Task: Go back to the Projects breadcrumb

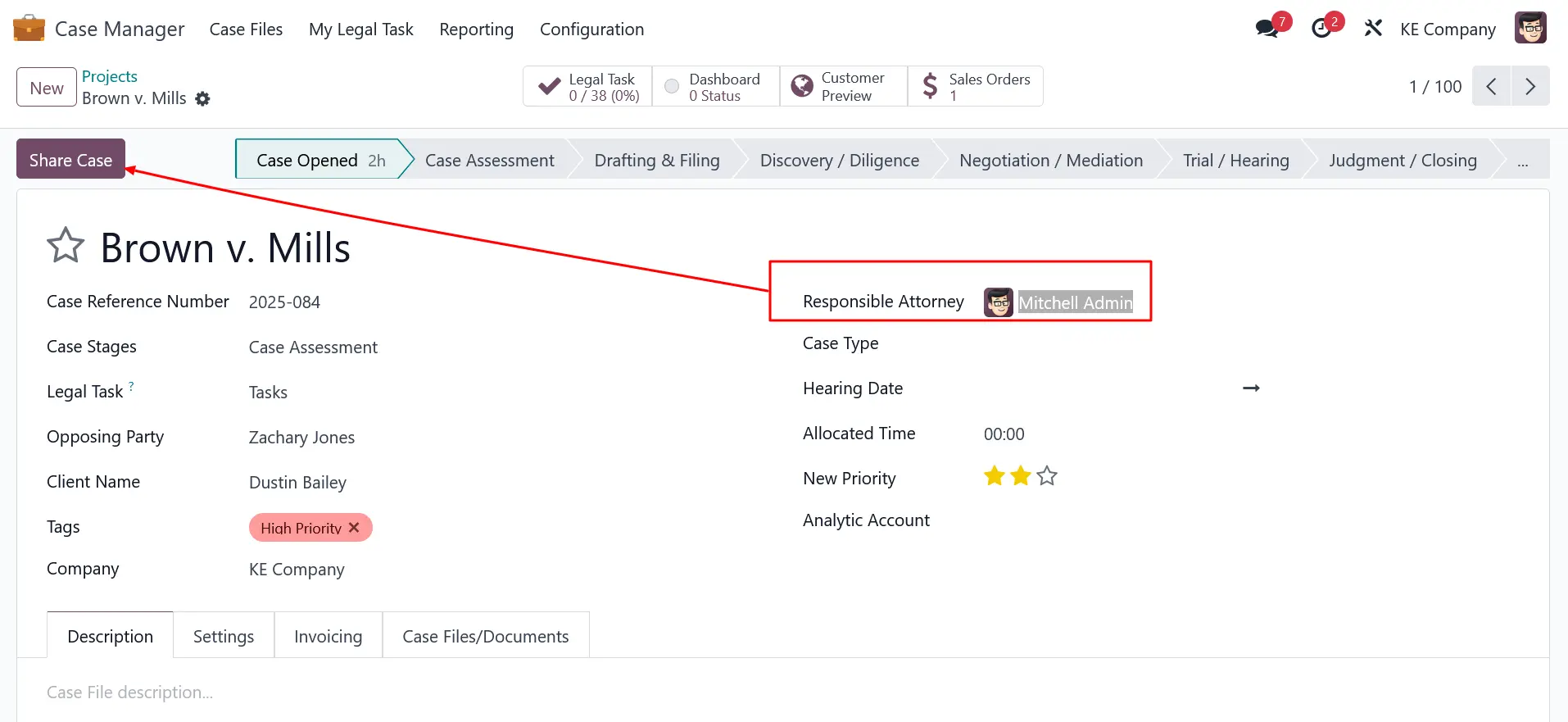Action: click(x=110, y=76)
